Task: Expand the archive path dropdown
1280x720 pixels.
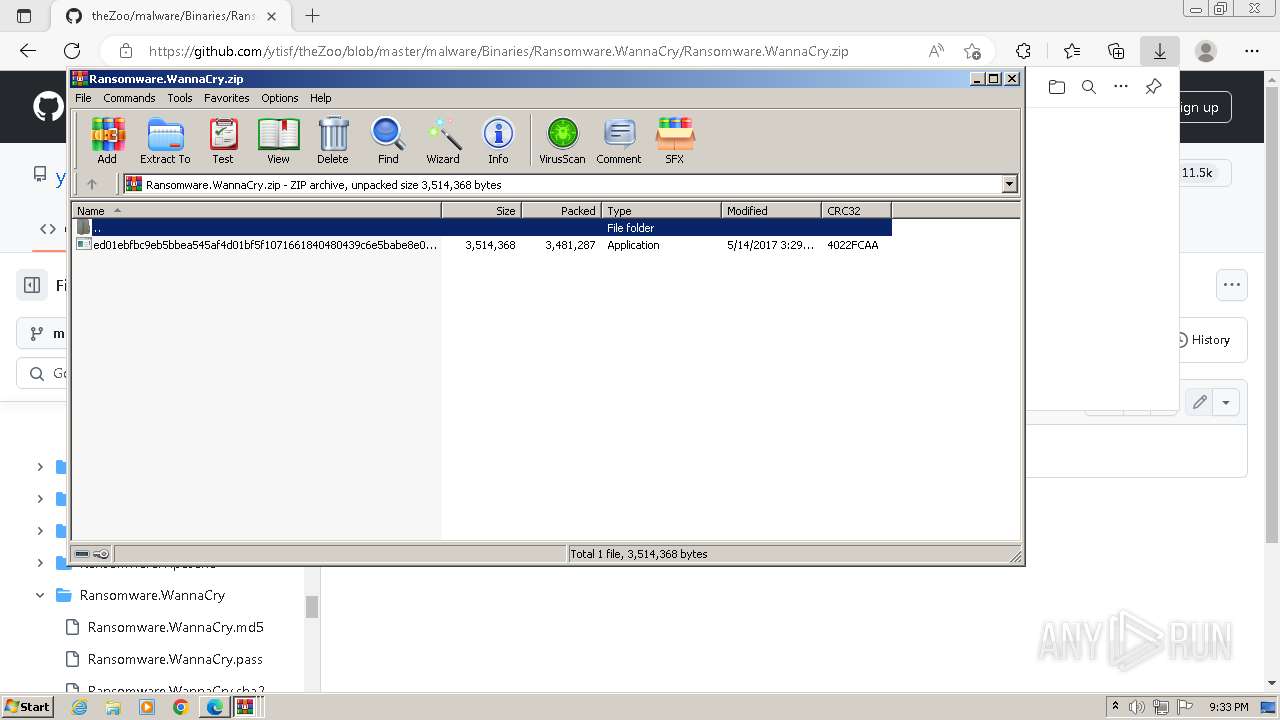Action: (x=1009, y=184)
